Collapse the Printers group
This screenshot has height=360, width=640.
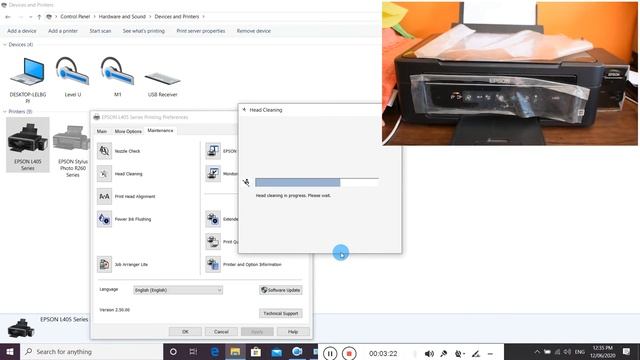[4, 111]
